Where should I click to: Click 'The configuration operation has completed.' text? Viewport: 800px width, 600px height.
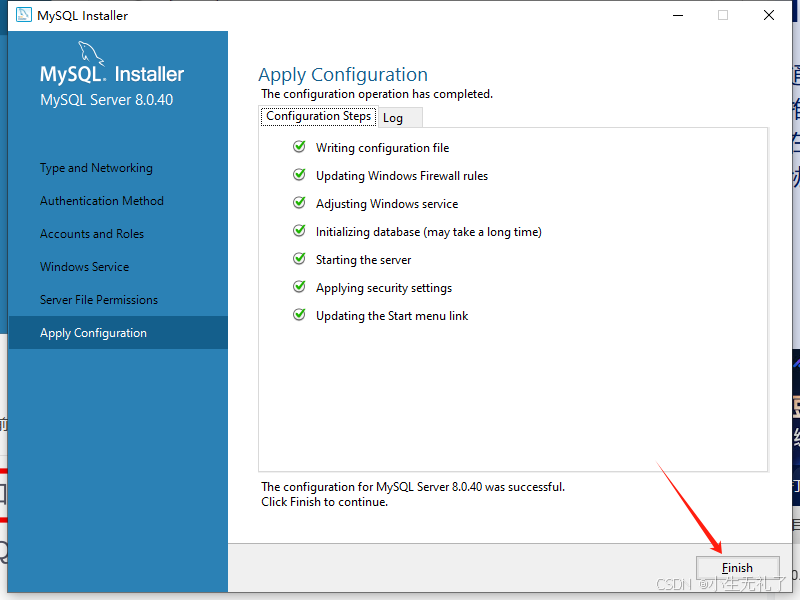(377, 94)
